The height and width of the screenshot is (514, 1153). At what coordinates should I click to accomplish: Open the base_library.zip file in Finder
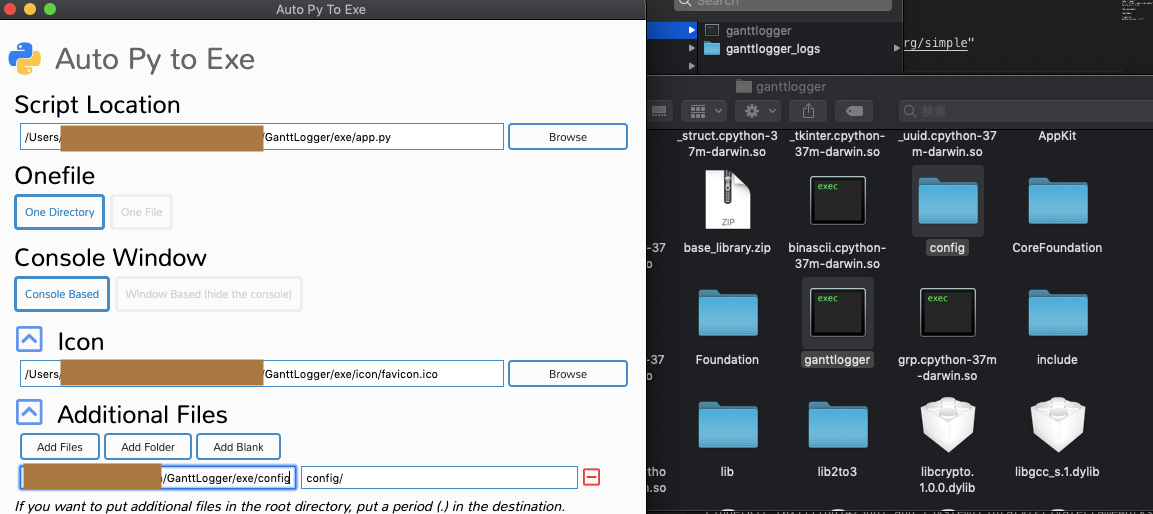click(727, 199)
